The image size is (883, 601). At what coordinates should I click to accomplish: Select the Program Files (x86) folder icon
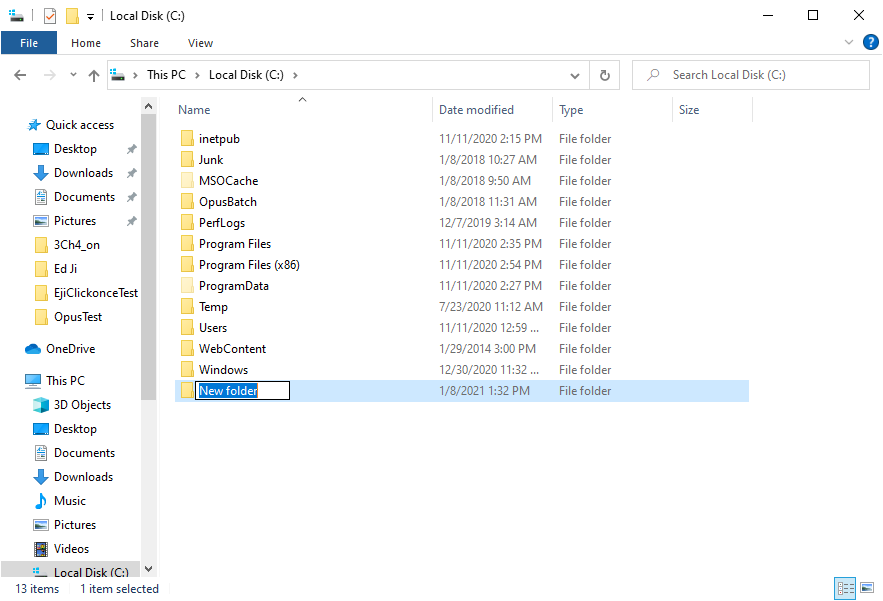[x=188, y=265]
